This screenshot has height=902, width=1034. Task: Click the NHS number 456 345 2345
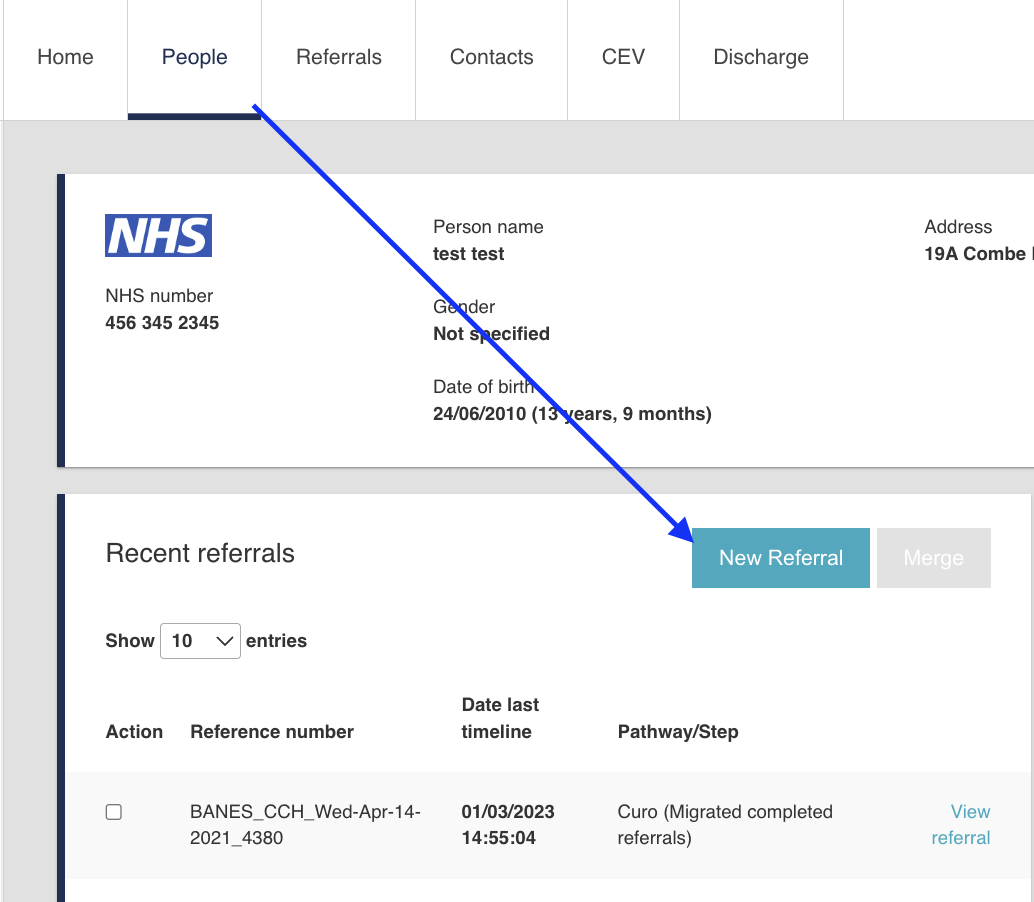[162, 323]
